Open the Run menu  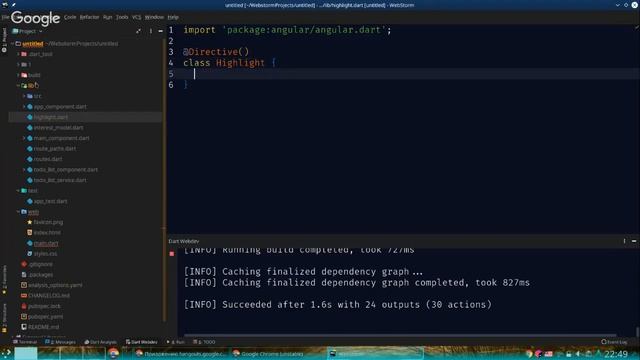pyautogui.click(x=107, y=17)
